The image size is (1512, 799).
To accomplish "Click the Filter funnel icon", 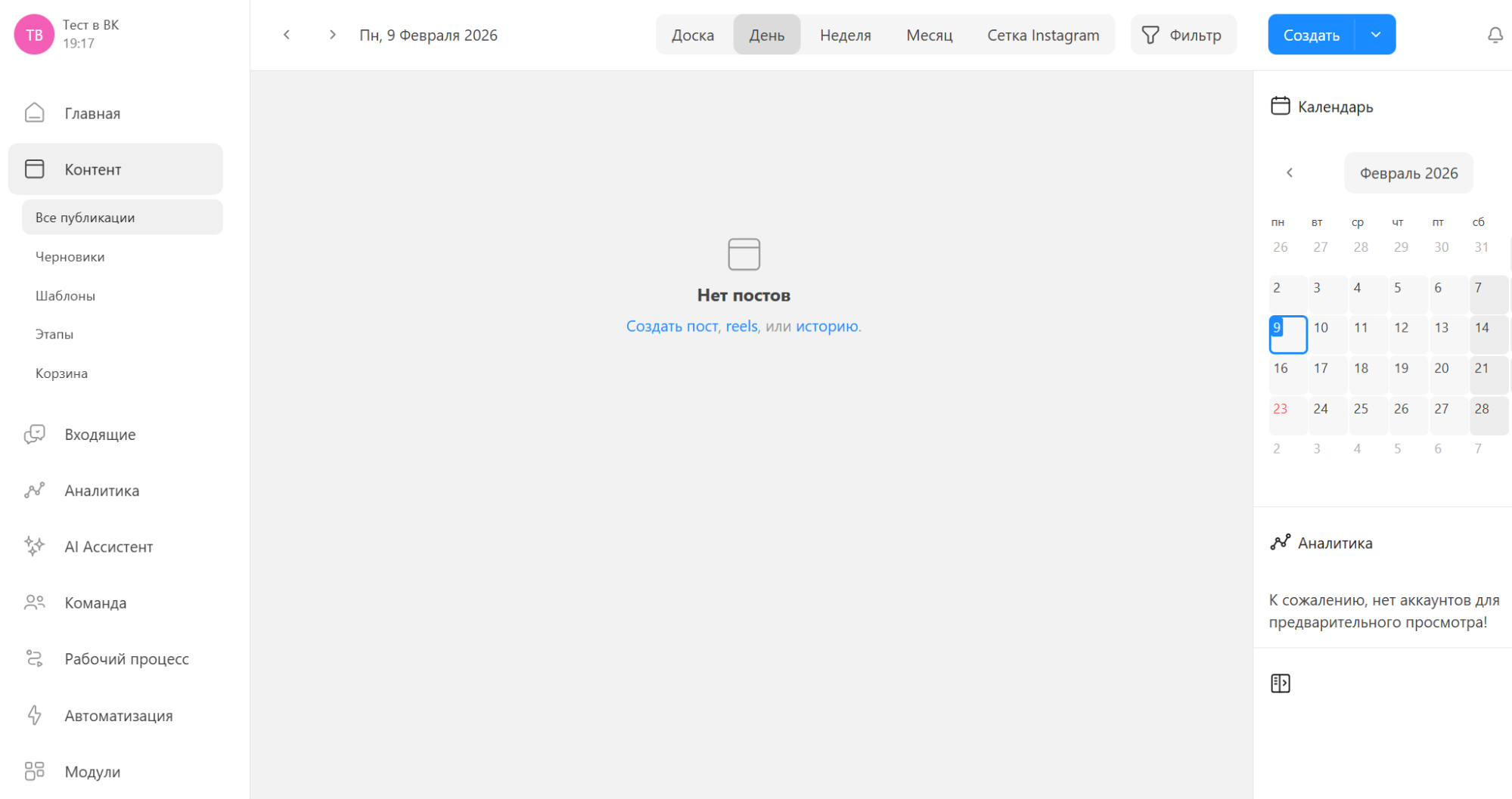I will point(1150,36).
